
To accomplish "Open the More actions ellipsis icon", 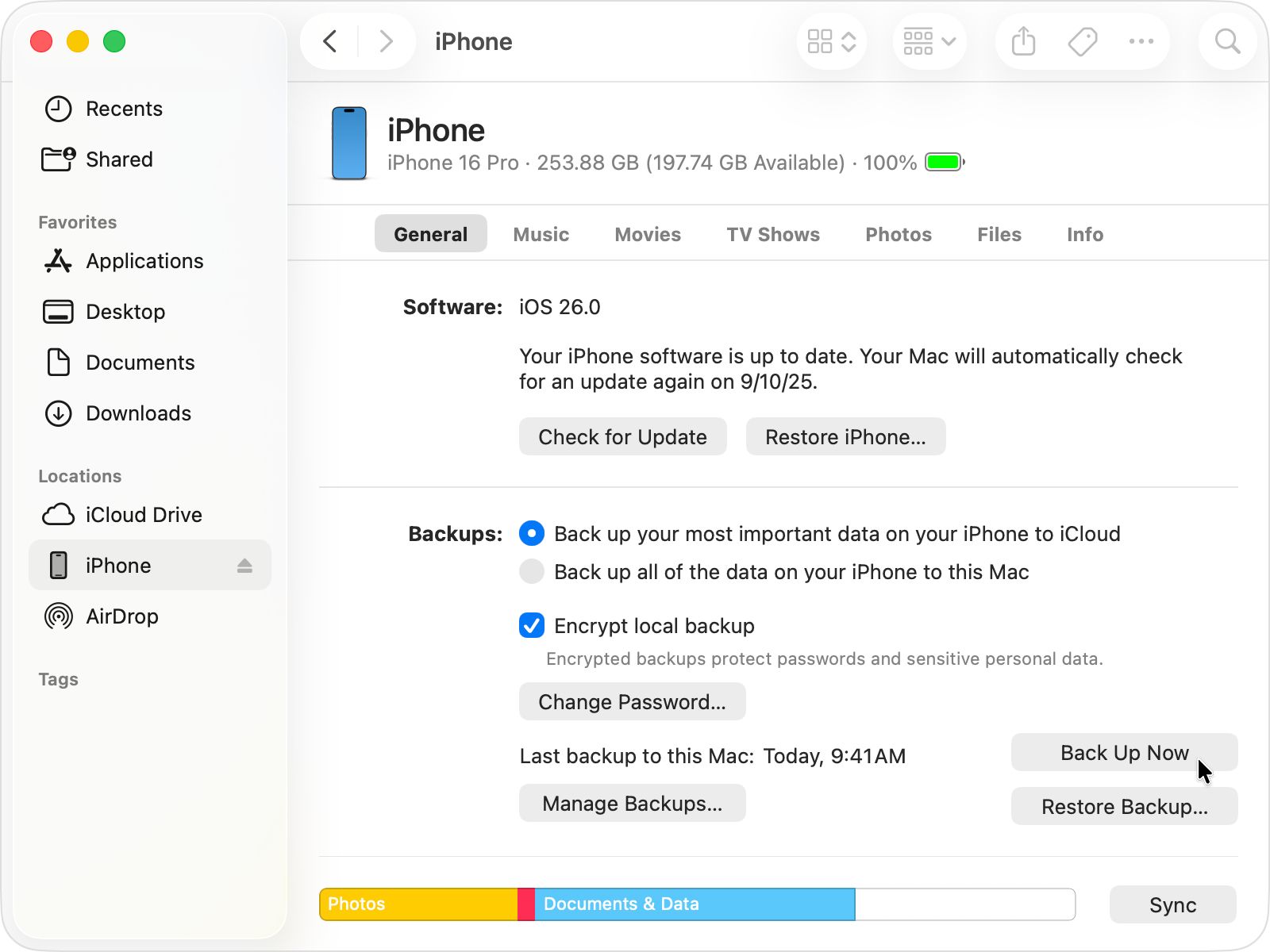I will pos(1141,41).
